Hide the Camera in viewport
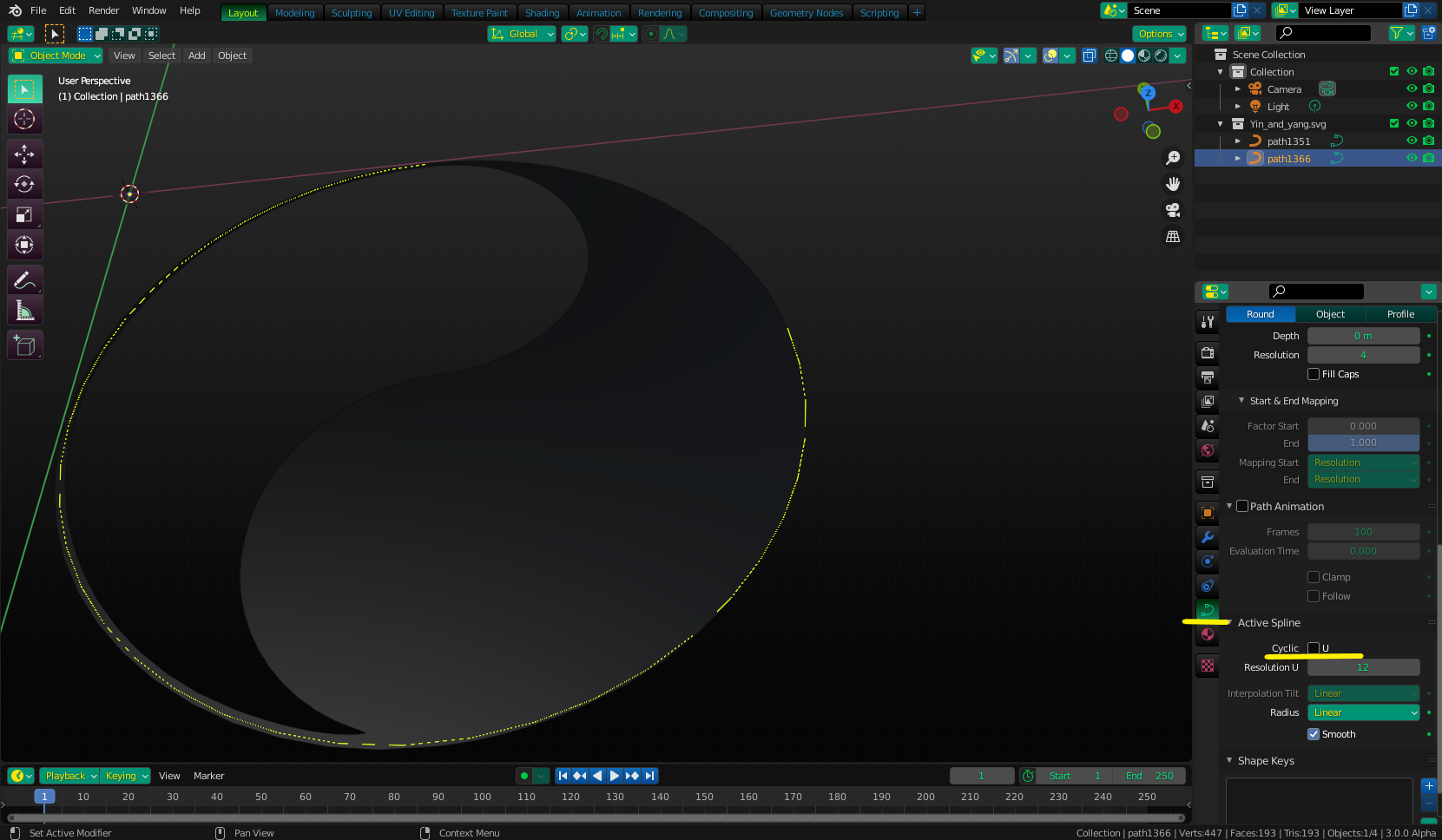This screenshot has width=1442, height=840. (1412, 89)
